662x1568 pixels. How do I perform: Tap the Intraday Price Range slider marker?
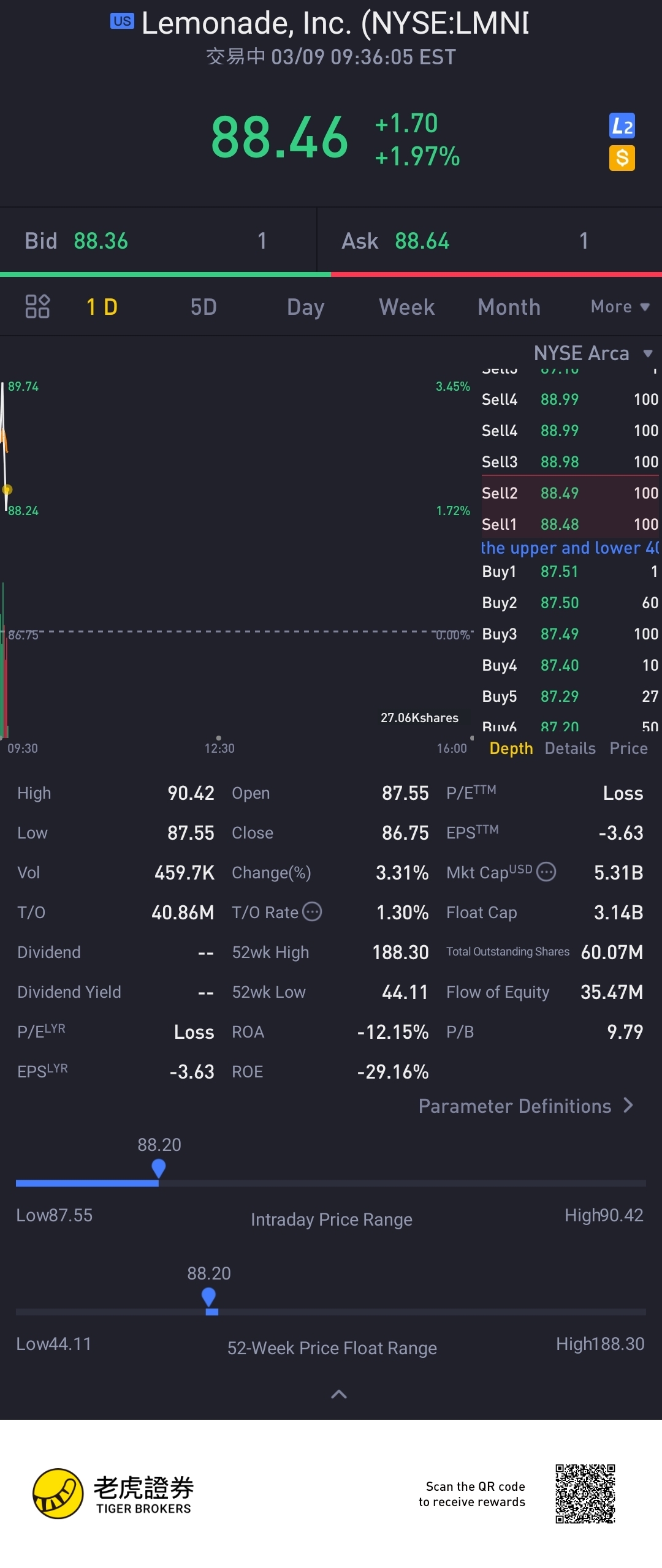click(x=159, y=1169)
